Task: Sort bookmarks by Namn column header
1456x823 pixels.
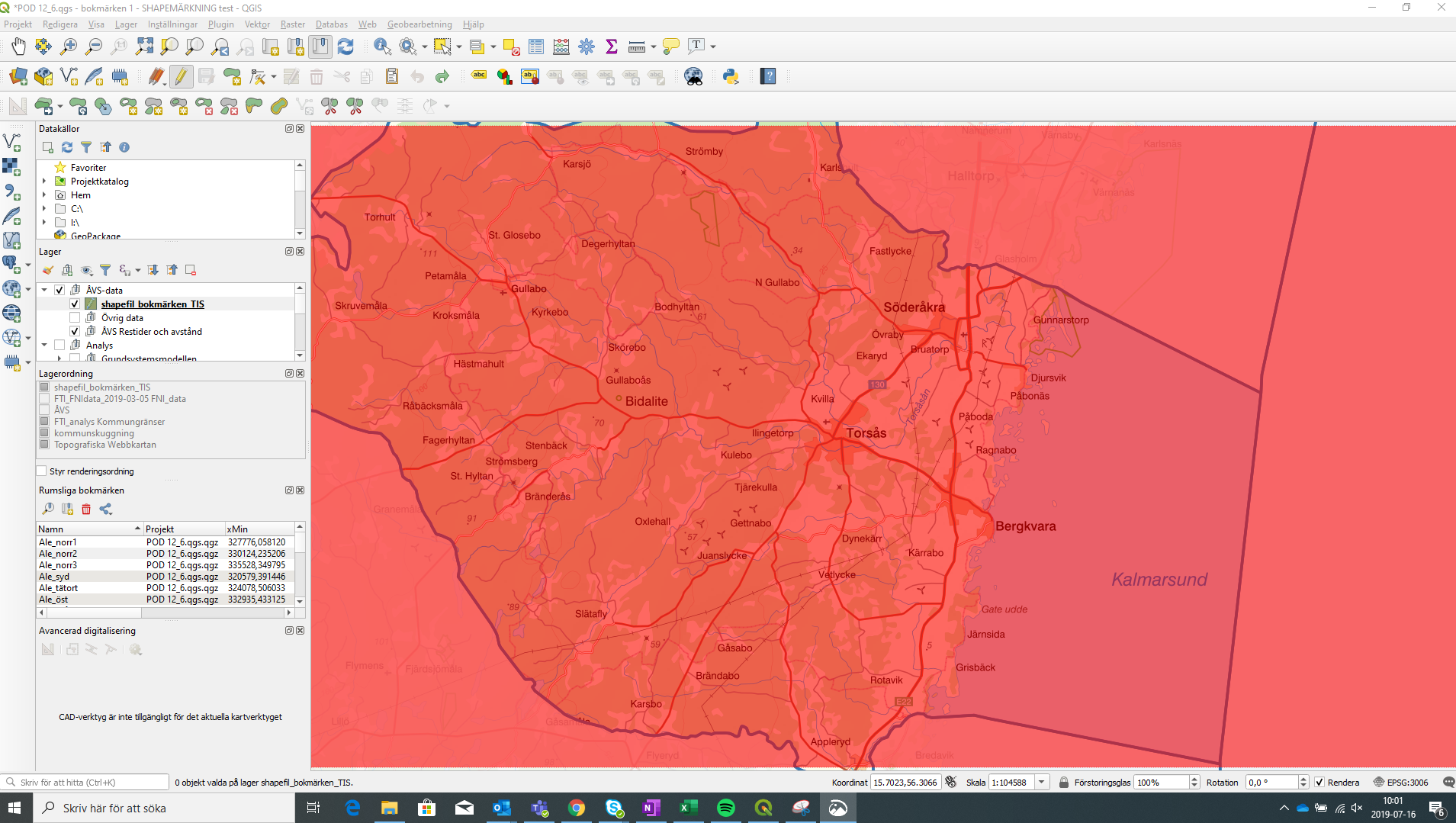Action: tap(89, 529)
